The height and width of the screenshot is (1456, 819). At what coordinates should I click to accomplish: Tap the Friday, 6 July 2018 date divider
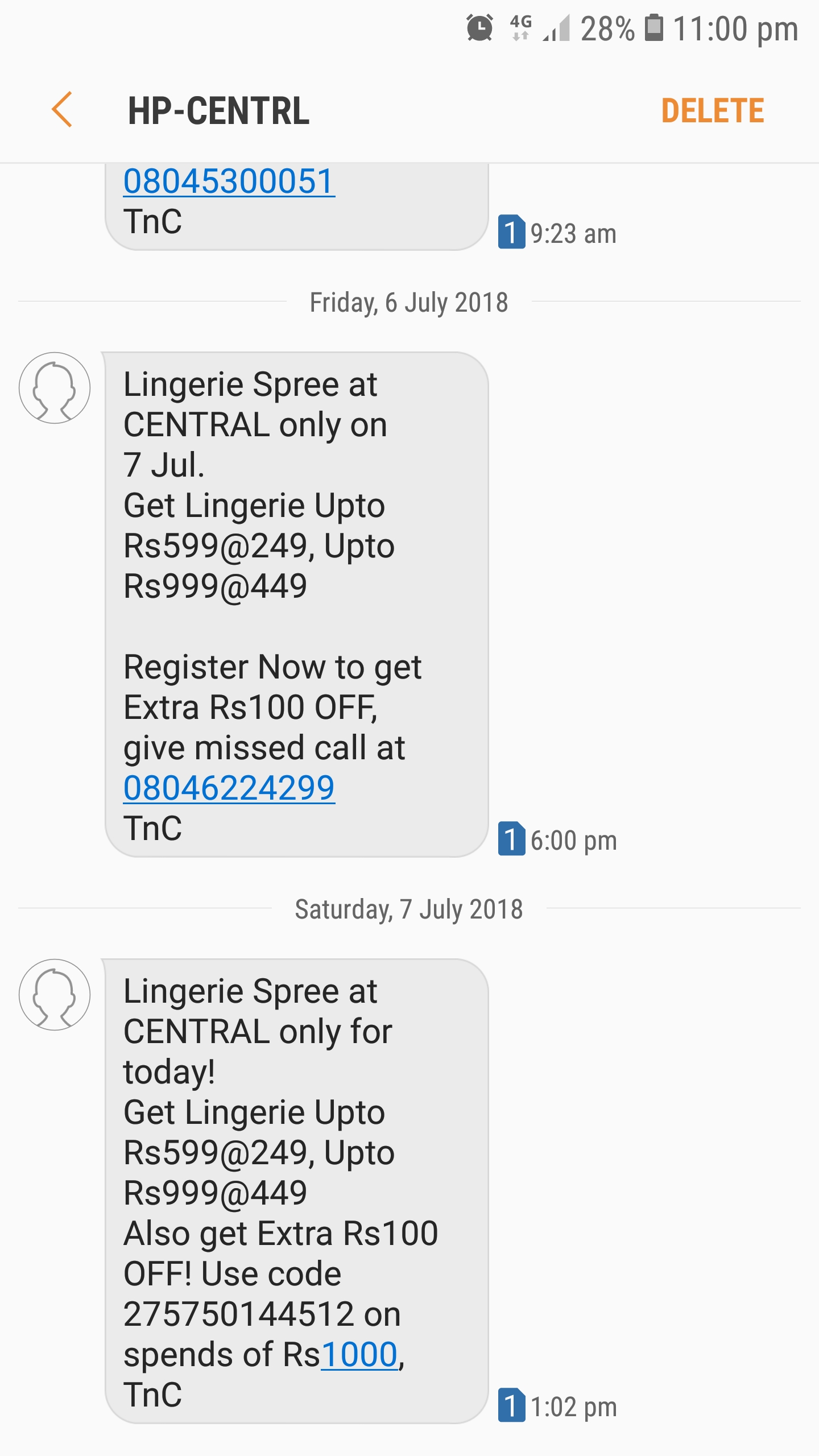pos(409,303)
